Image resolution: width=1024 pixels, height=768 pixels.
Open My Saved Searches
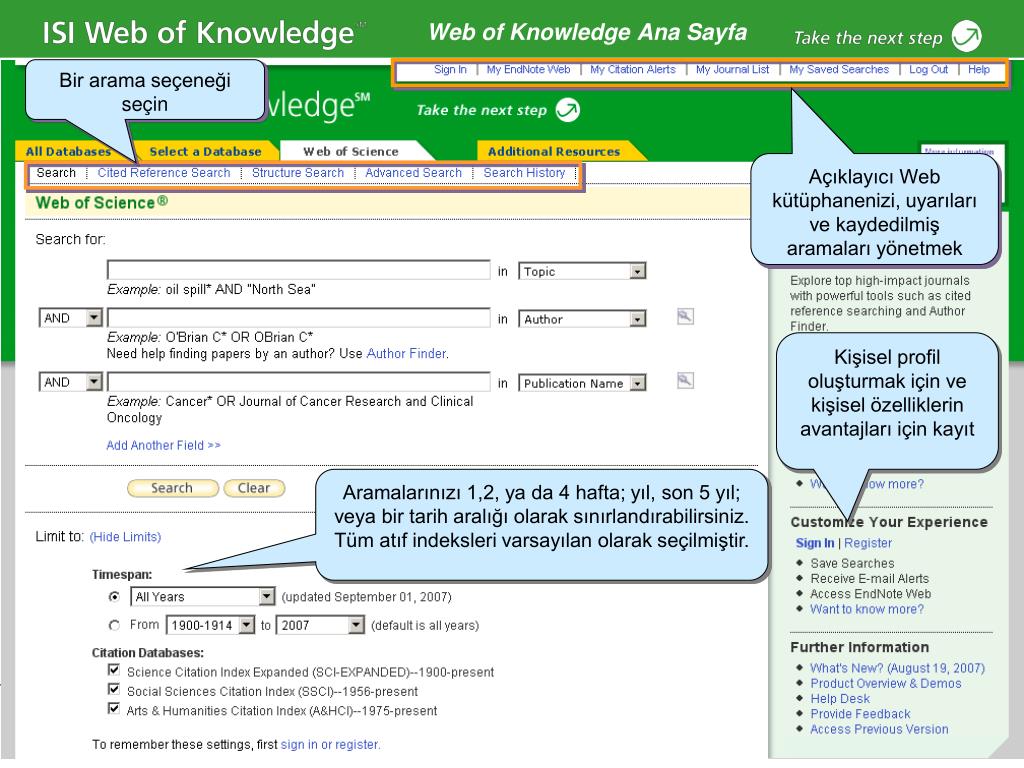click(x=839, y=69)
